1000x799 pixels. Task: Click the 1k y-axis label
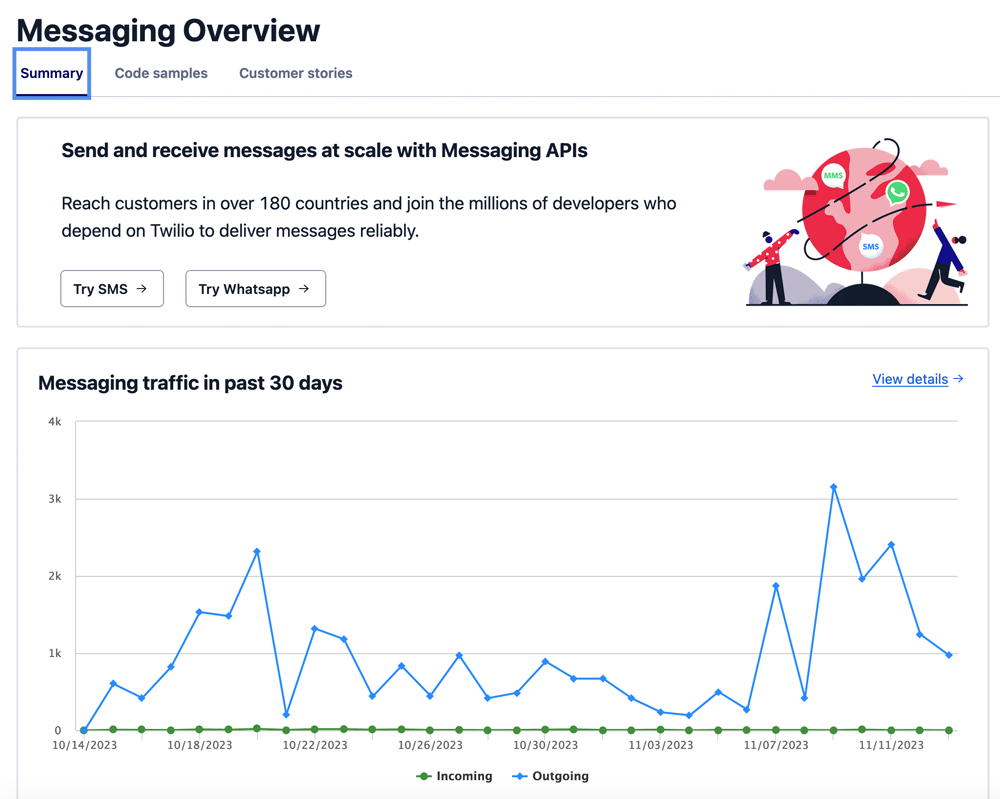point(55,654)
